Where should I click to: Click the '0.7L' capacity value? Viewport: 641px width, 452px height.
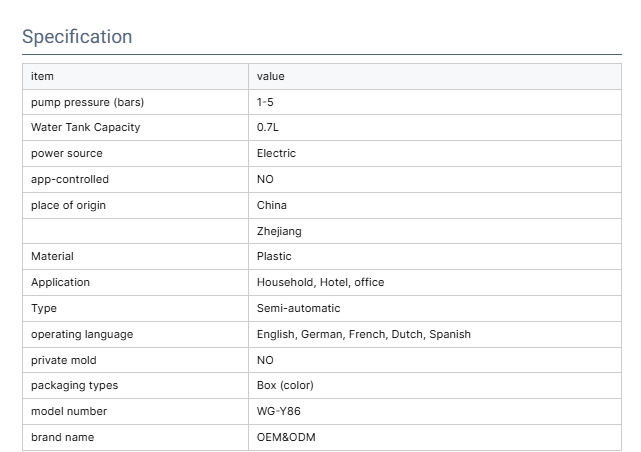pos(268,127)
